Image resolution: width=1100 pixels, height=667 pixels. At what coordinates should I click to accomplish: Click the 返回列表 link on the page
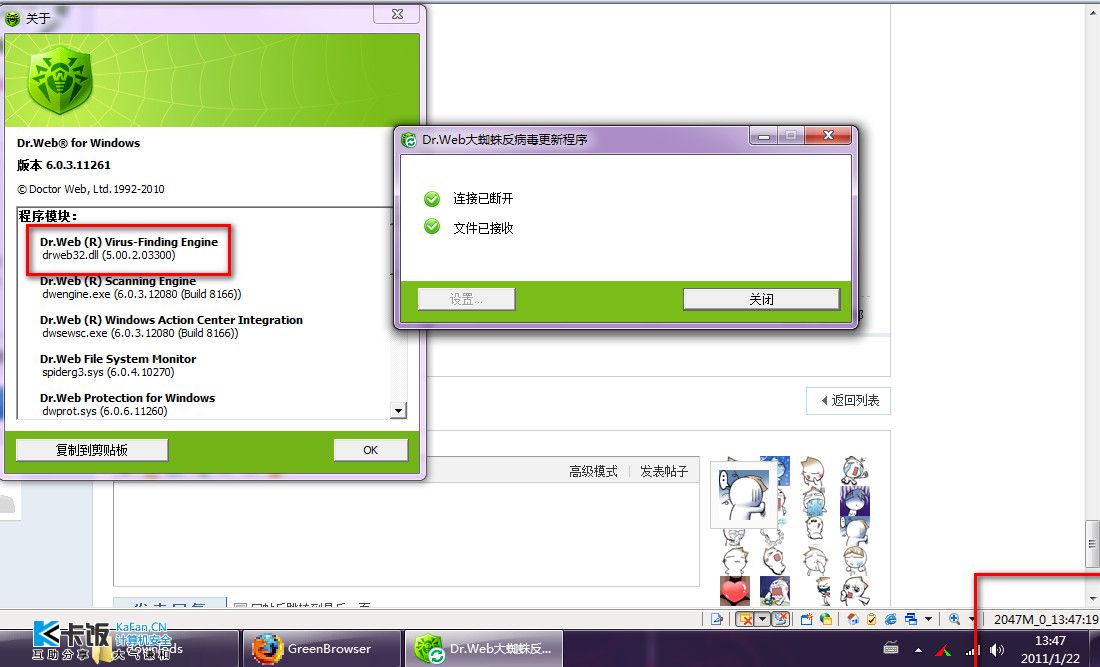[x=849, y=400]
